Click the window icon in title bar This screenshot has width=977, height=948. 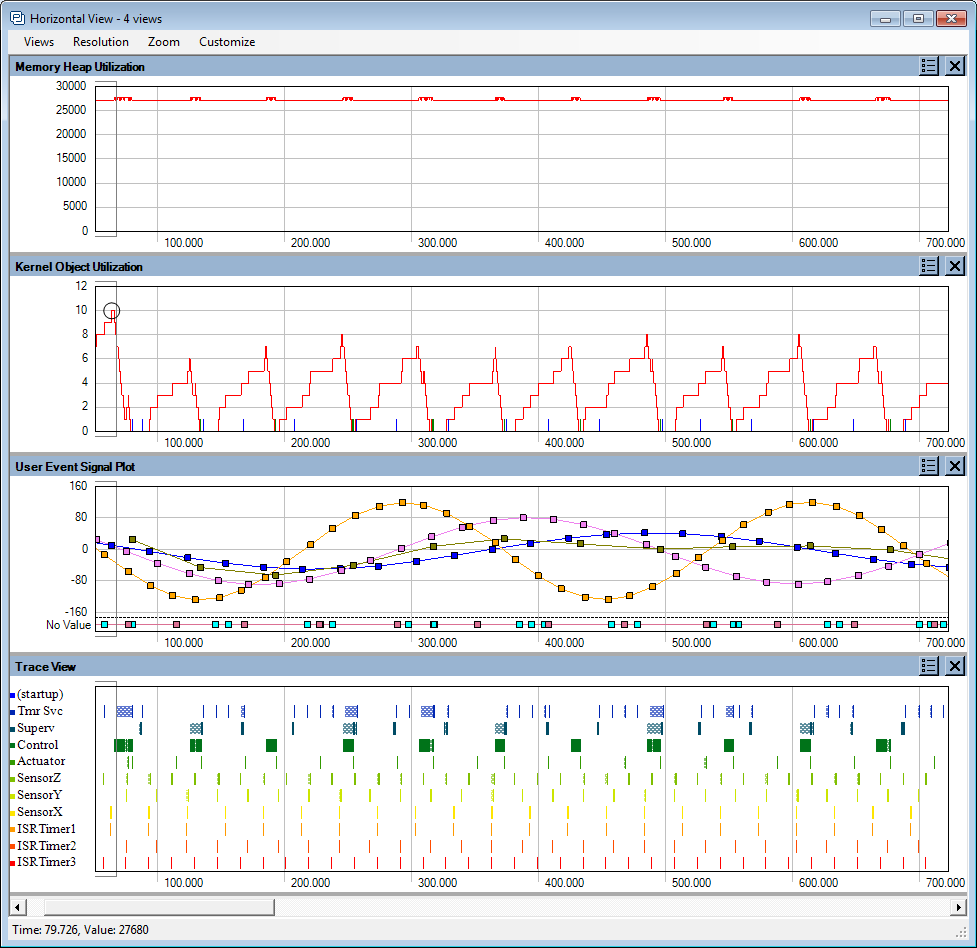coord(17,18)
